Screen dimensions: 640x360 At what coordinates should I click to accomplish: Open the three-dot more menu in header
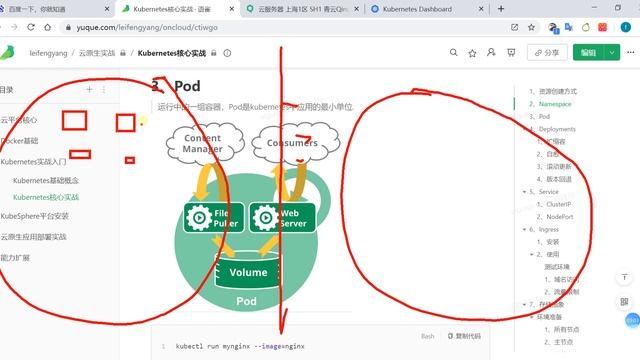tap(631, 52)
